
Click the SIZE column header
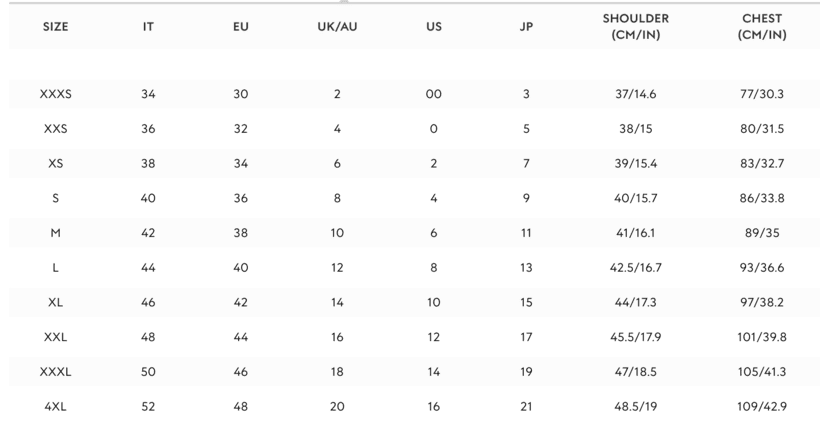click(55, 27)
